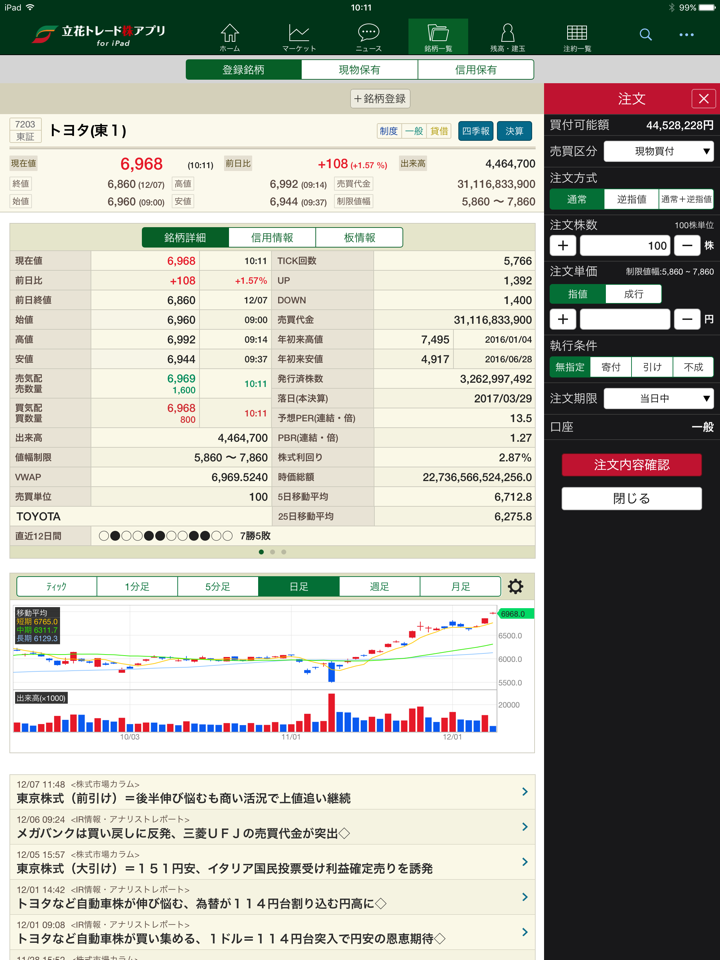Expand the 売買区分 現物買付 dropdown
720x960 pixels.
coord(659,151)
